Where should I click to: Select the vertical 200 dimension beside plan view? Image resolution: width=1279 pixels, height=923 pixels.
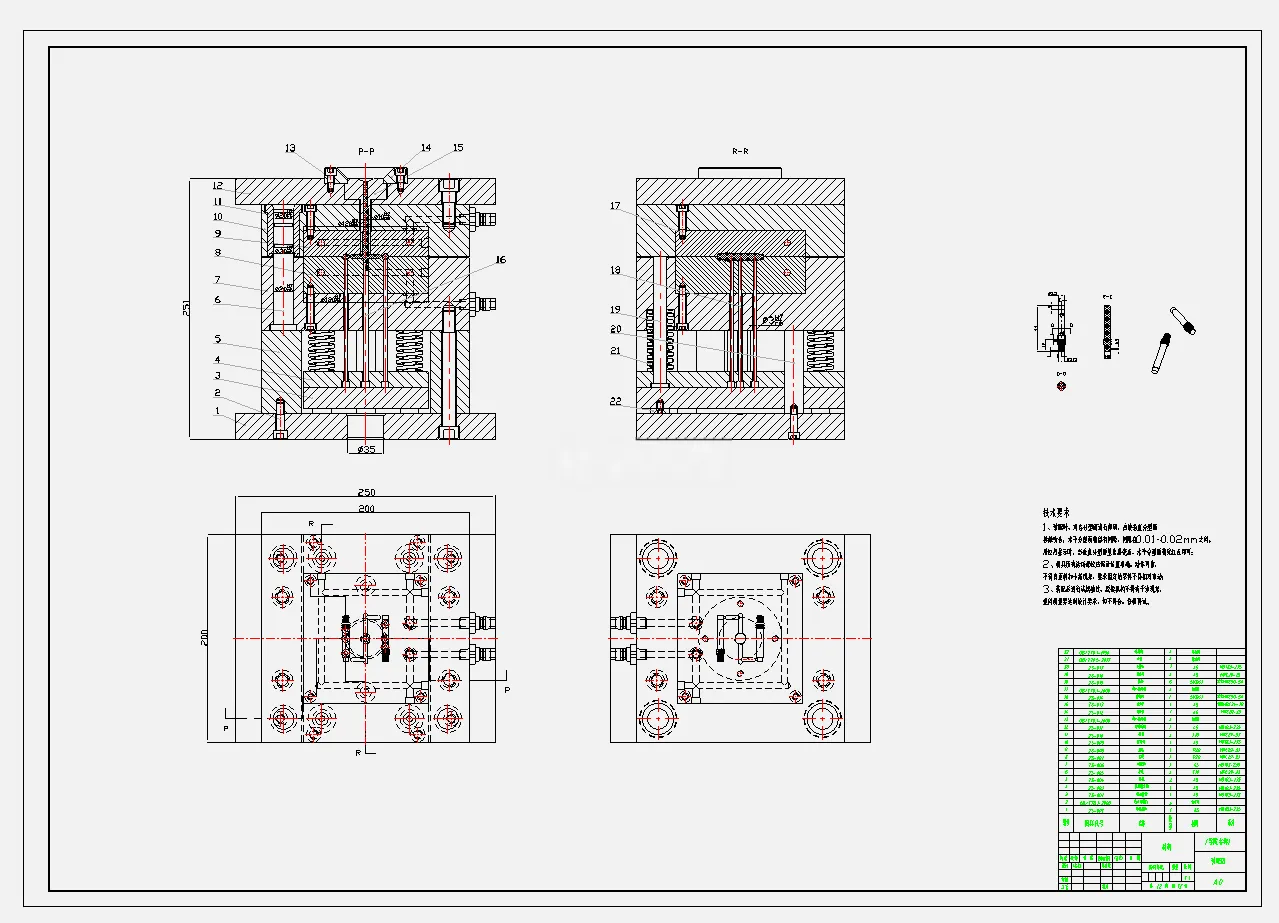click(x=202, y=638)
